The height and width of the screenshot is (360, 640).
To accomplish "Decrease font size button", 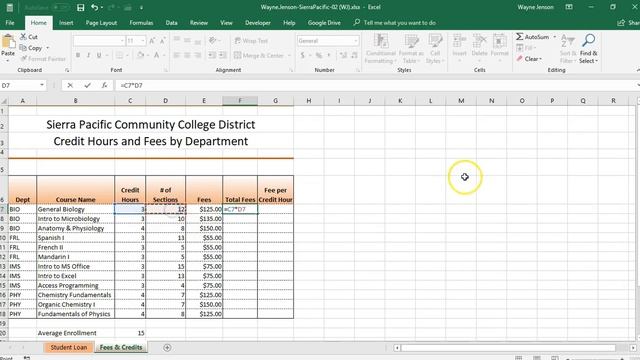I will click(162, 41).
